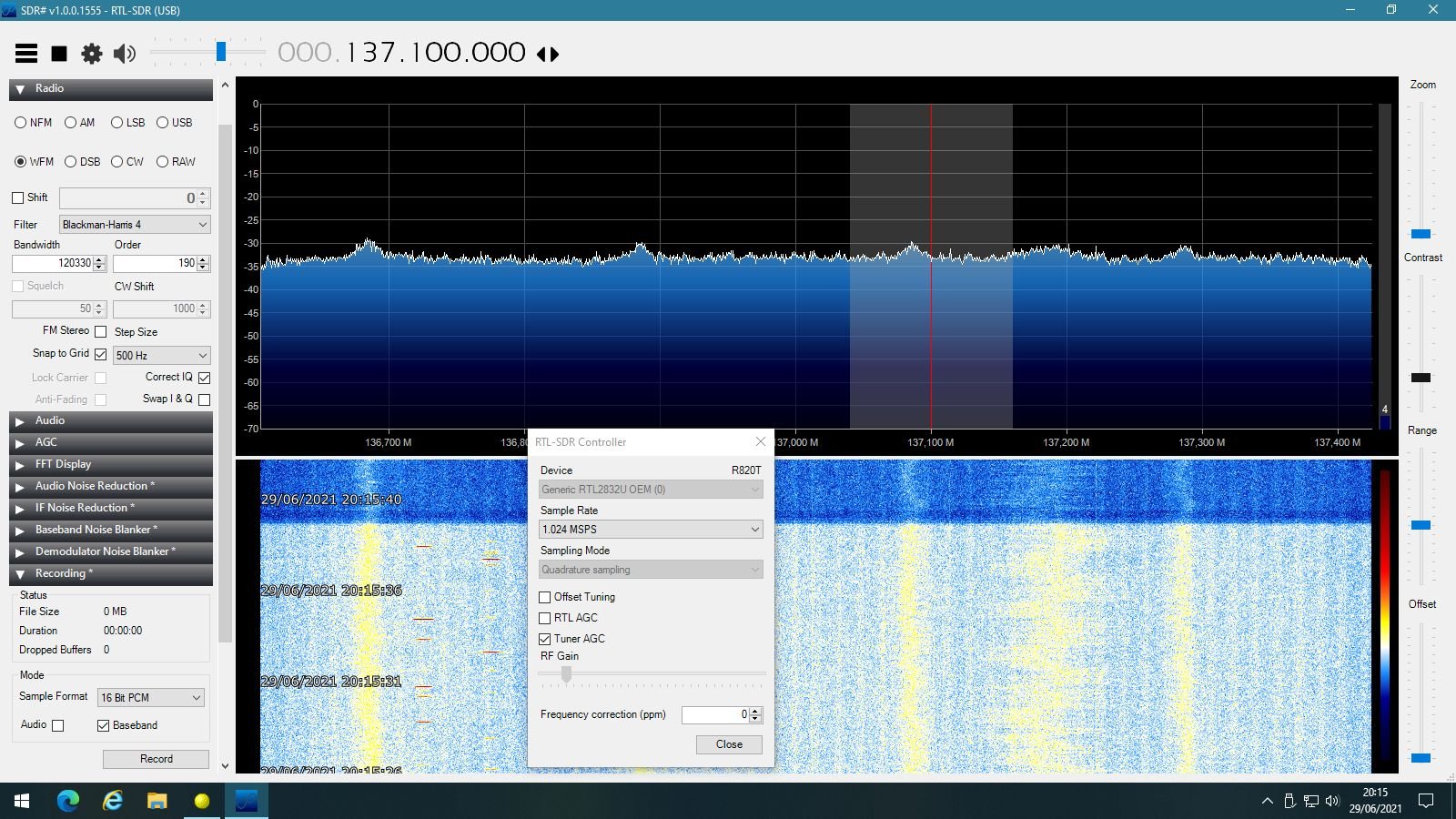This screenshot has height=819, width=1456.
Task: Enable the RTL AGC checkbox
Action: [x=545, y=618]
